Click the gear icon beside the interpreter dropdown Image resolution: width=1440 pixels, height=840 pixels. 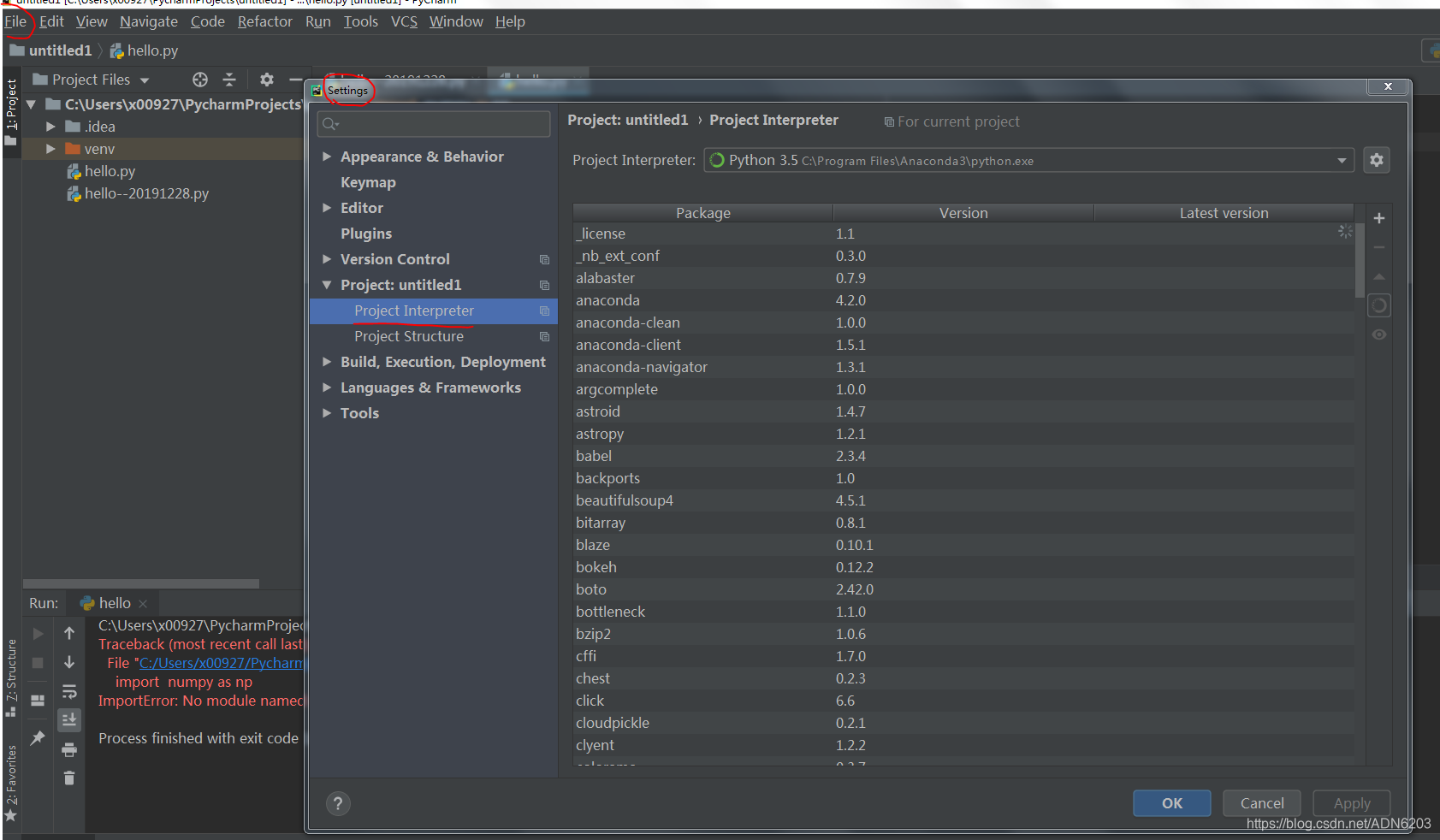point(1376,160)
